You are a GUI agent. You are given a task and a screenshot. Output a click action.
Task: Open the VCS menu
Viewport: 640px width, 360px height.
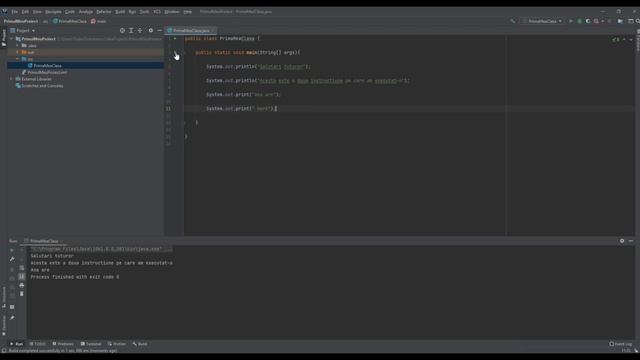[x=157, y=12]
